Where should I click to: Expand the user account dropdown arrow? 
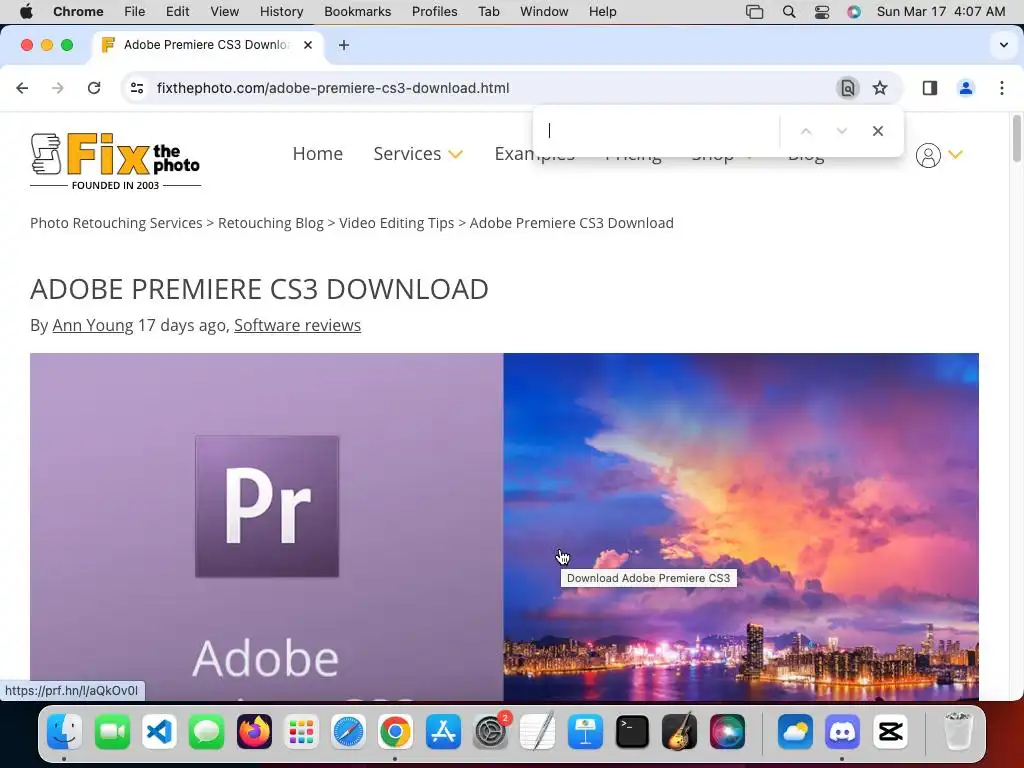[955, 155]
